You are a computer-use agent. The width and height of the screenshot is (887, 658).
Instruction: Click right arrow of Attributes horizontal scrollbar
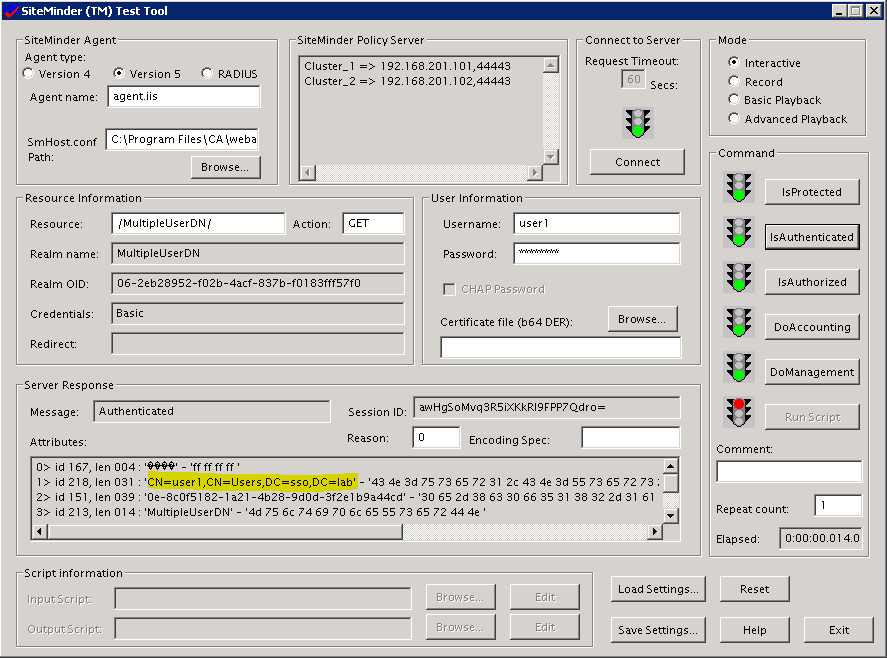click(x=655, y=531)
